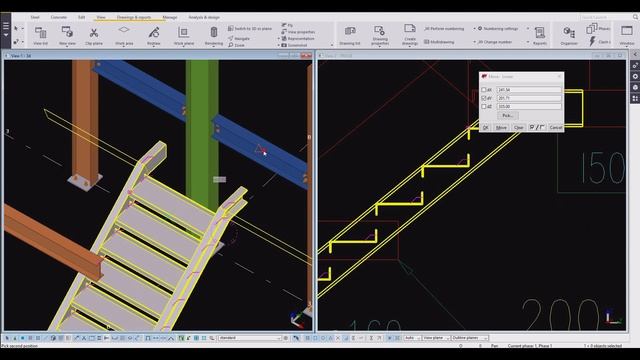Expand the Change number dropdown arrow

[527, 42]
